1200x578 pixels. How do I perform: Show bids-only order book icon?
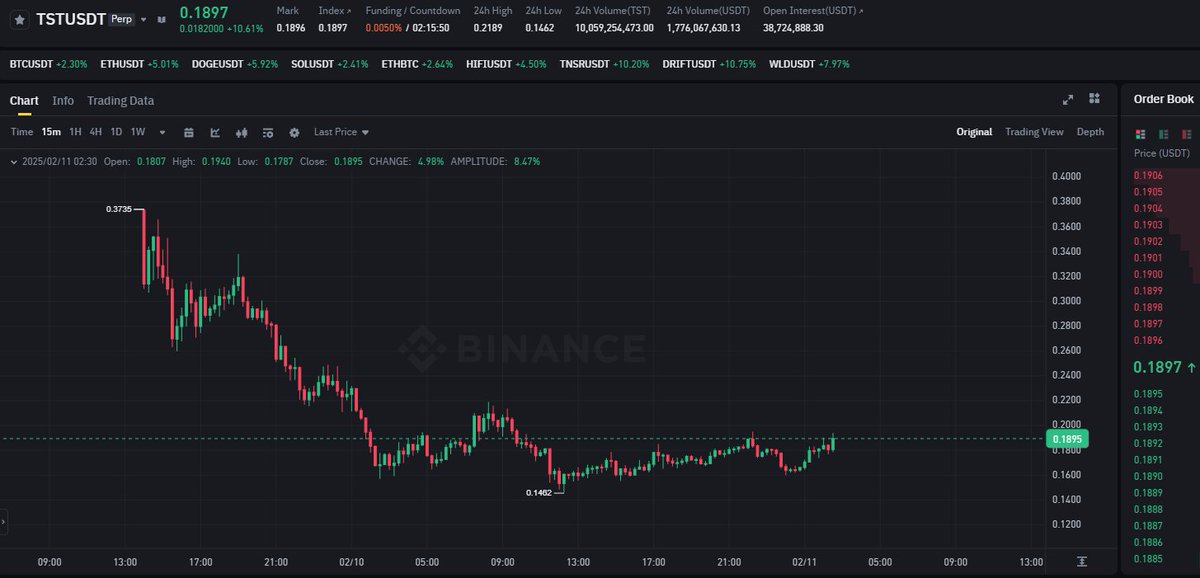(1163, 134)
